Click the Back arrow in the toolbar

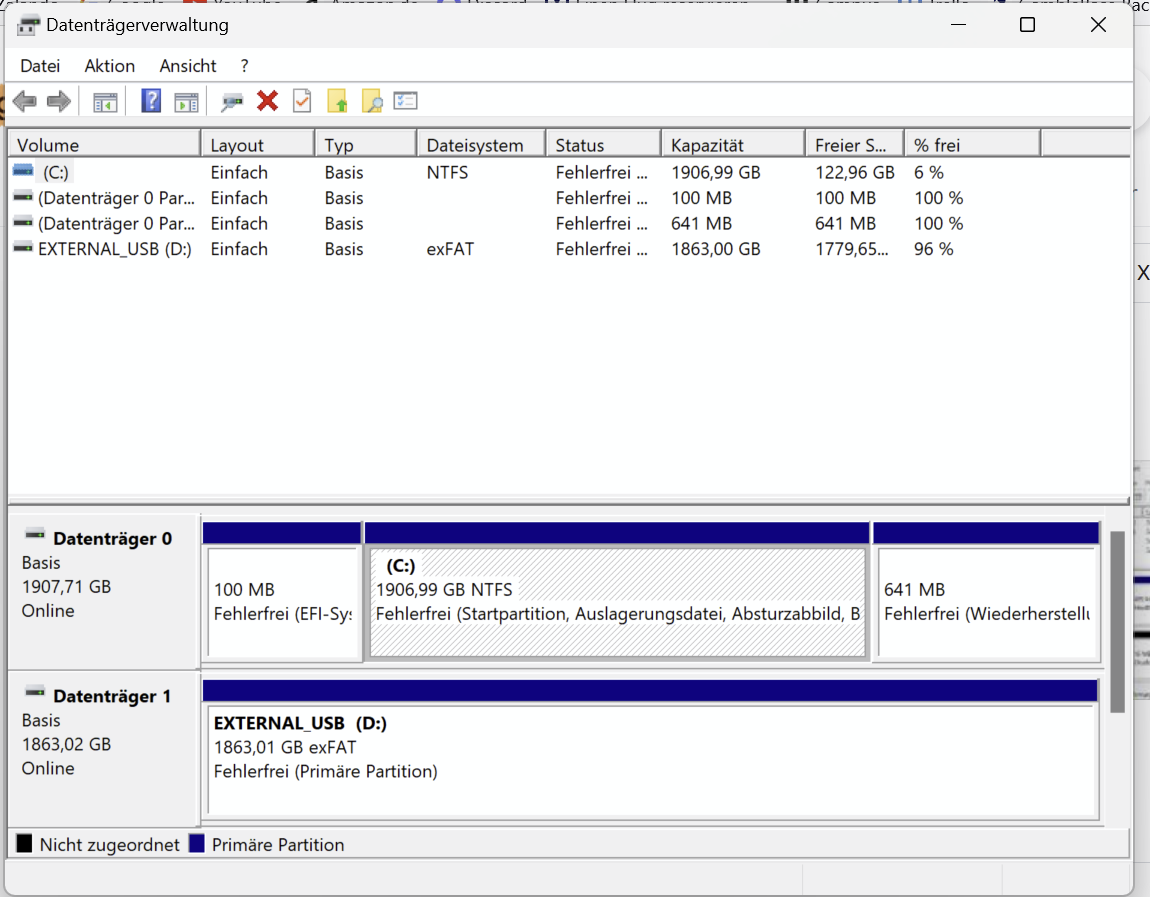click(x=25, y=101)
